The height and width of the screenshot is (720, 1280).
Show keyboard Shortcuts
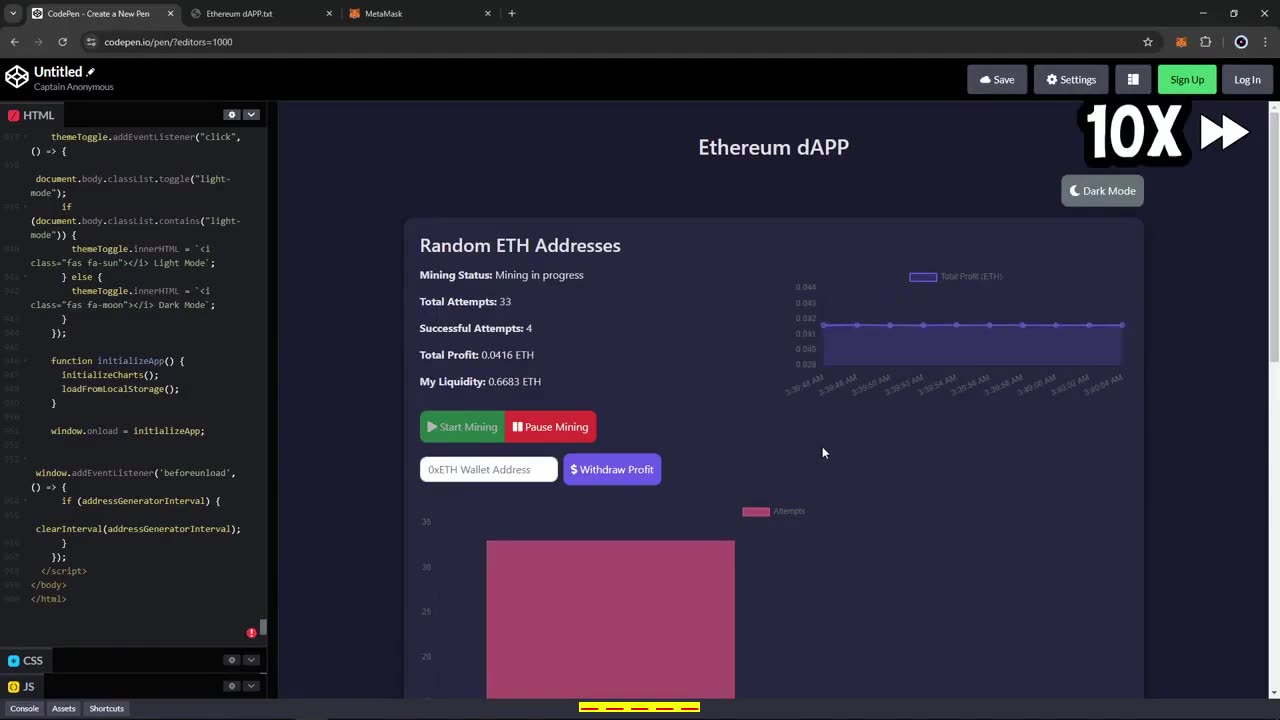106,708
